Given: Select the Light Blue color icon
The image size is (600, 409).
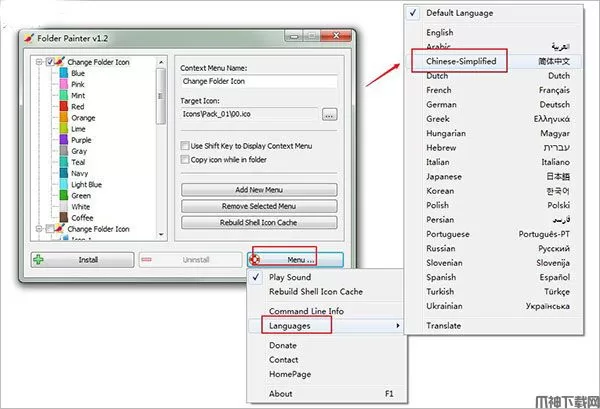Looking at the screenshot, I should (x=64, y=184).
